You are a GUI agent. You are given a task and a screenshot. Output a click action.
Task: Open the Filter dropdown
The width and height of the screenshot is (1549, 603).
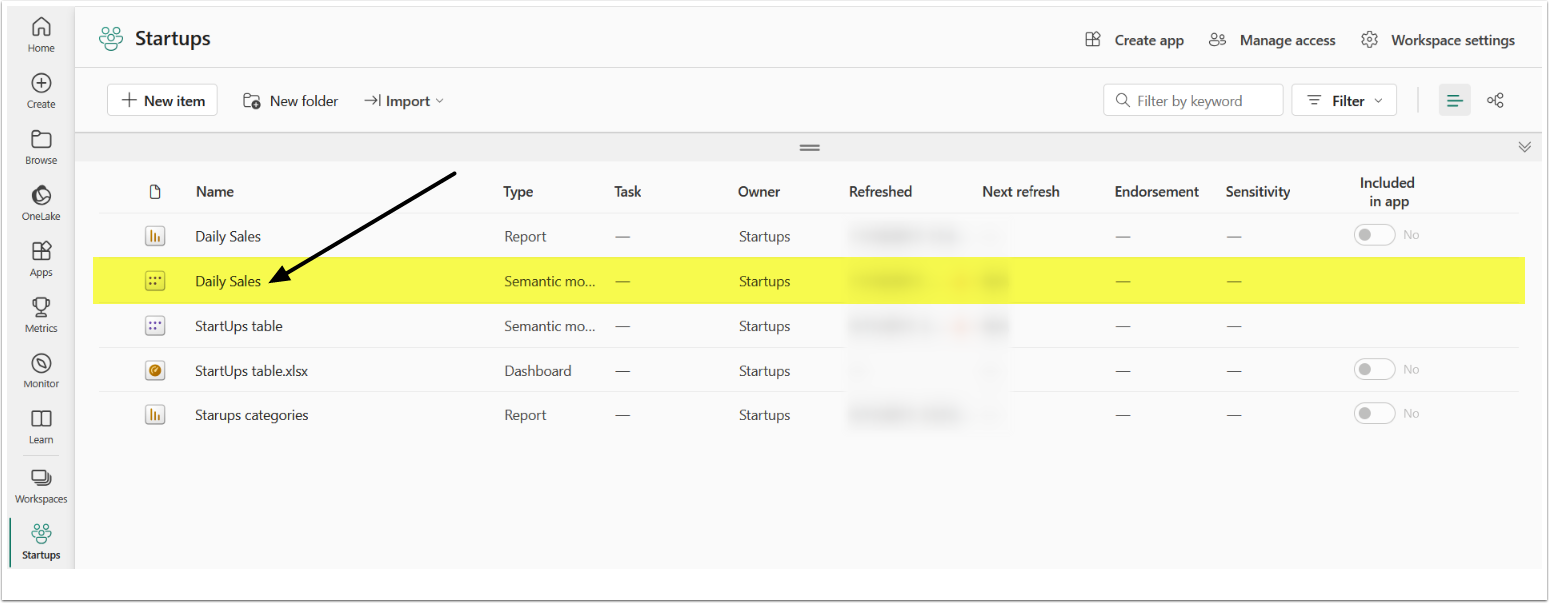click(x=1344, y=100)
